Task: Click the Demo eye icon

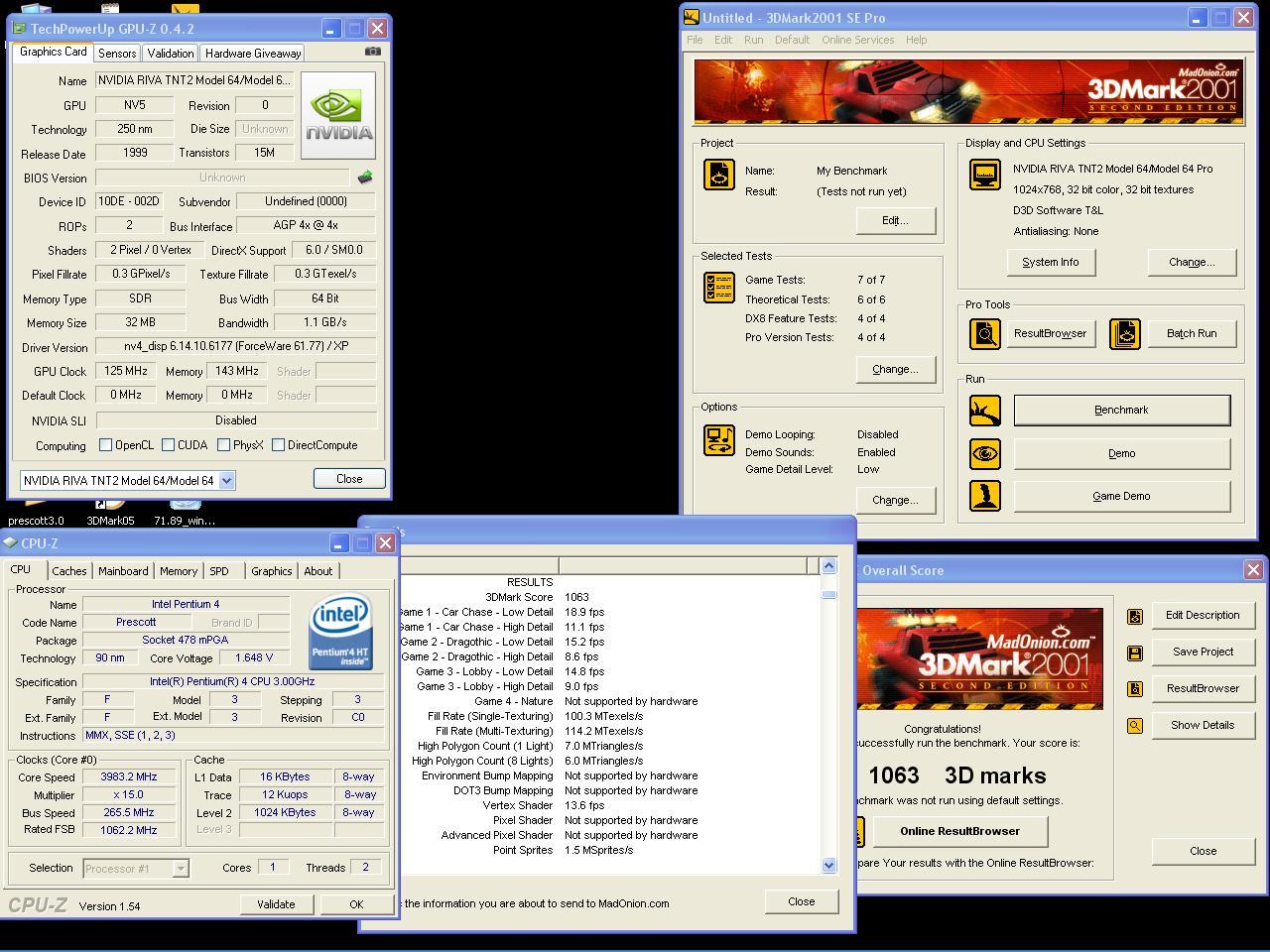Action: pos(985,453)
